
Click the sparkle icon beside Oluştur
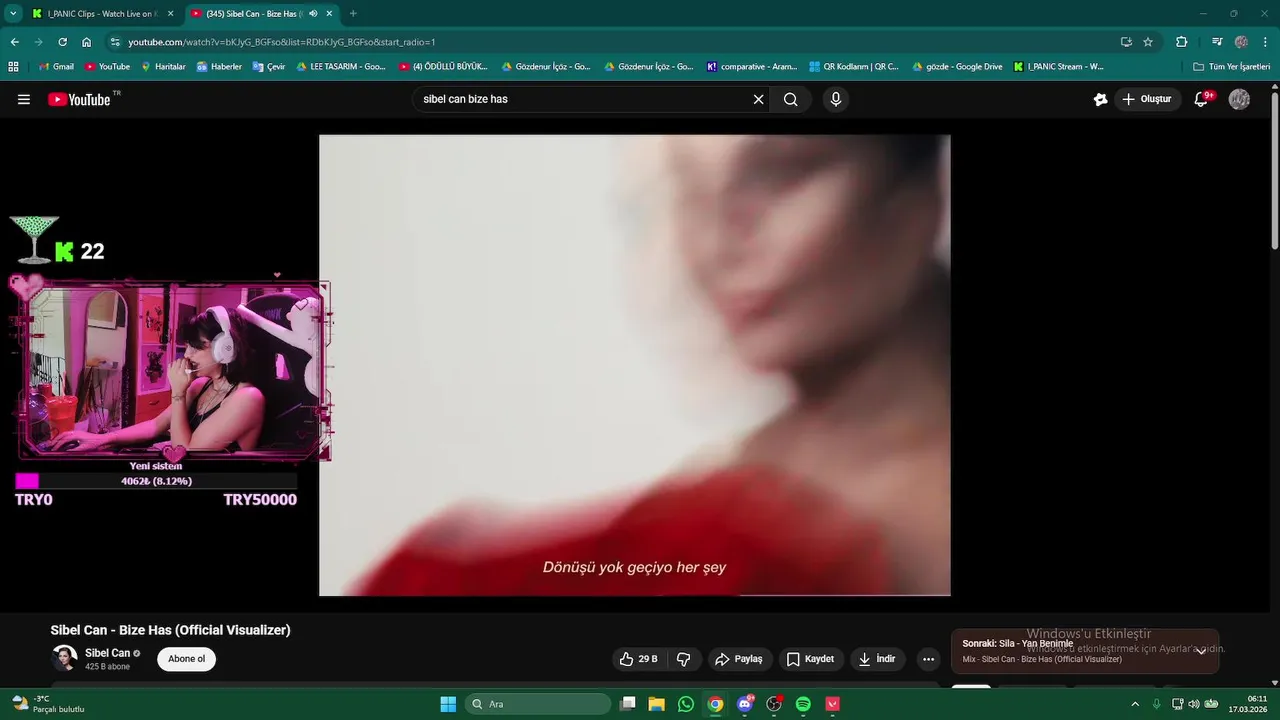1100,99
